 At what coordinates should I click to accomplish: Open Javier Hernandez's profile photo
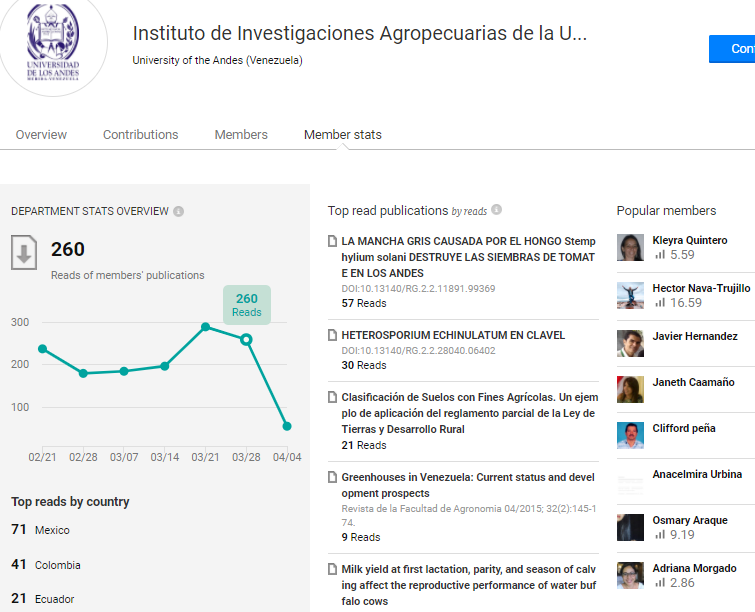point(630,343)
